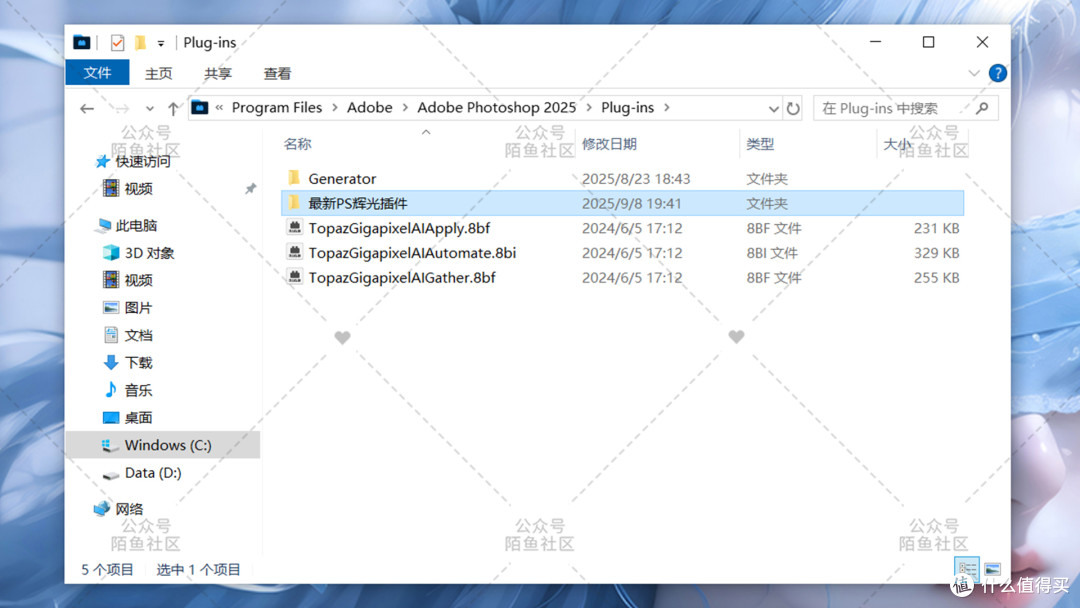Click Program Files in the address path
This screenshot has height=608, width=1080.
pyautogui.click(x=277, y=107)
